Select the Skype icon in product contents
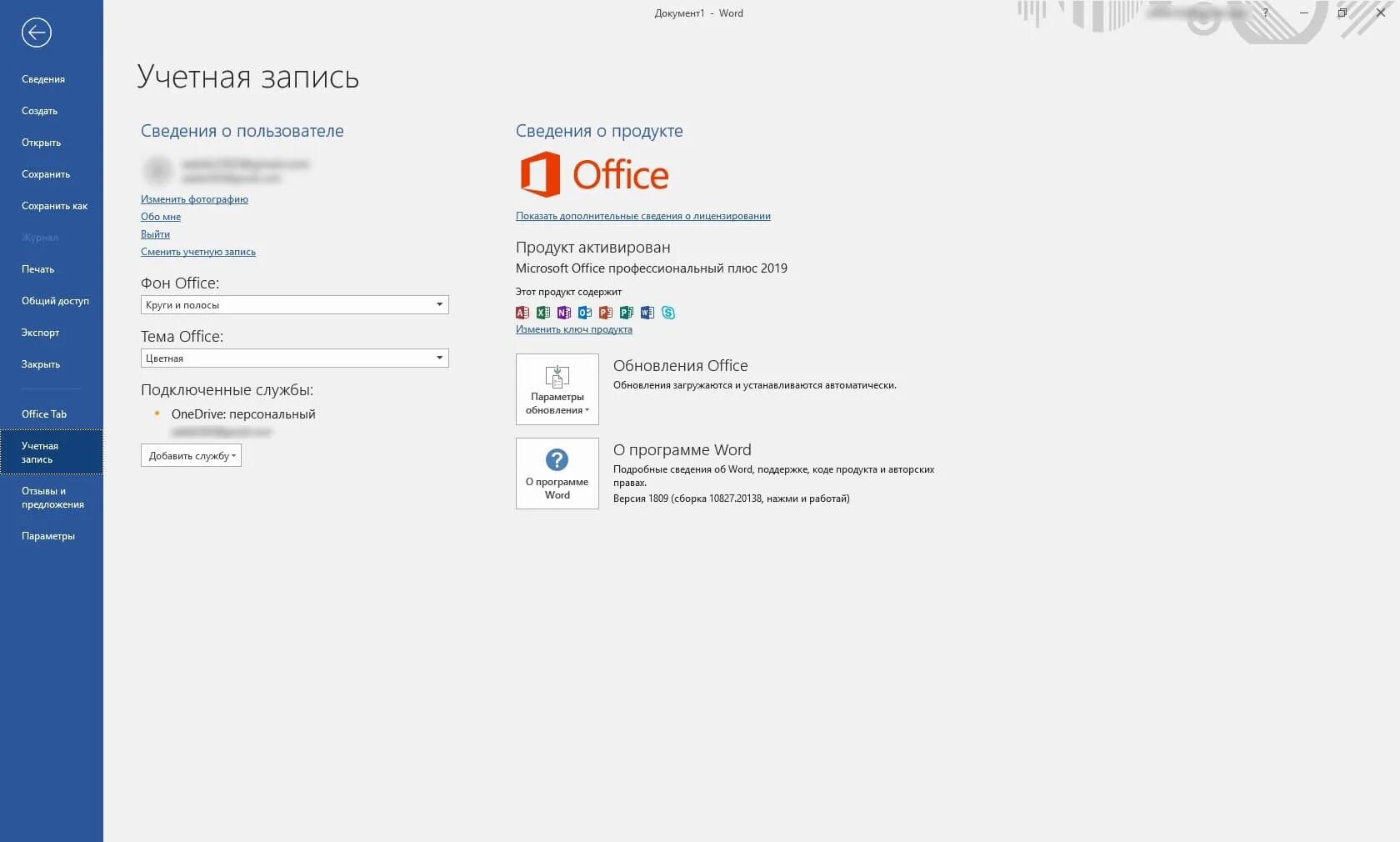This screenshot has height=842, width=1400. 667,313
